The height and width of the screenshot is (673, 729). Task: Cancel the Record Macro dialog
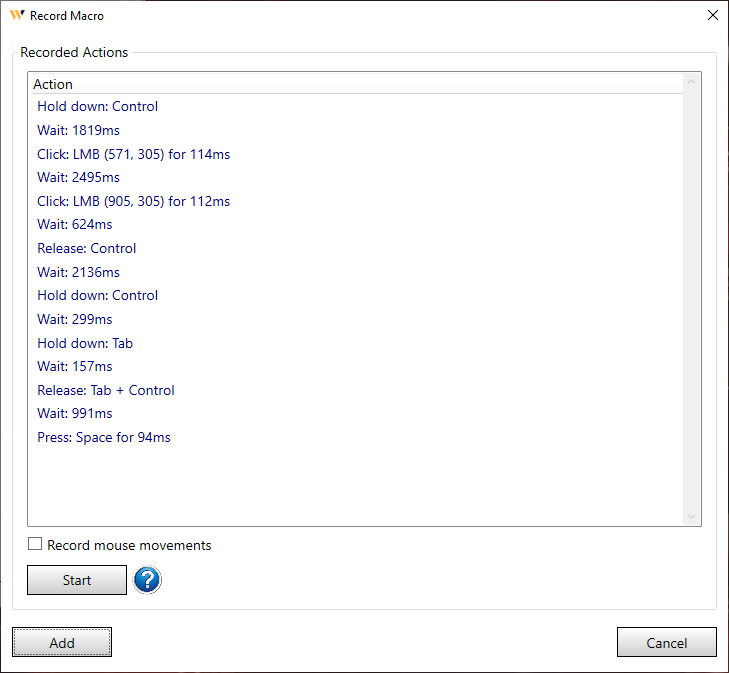click(666, 642)
